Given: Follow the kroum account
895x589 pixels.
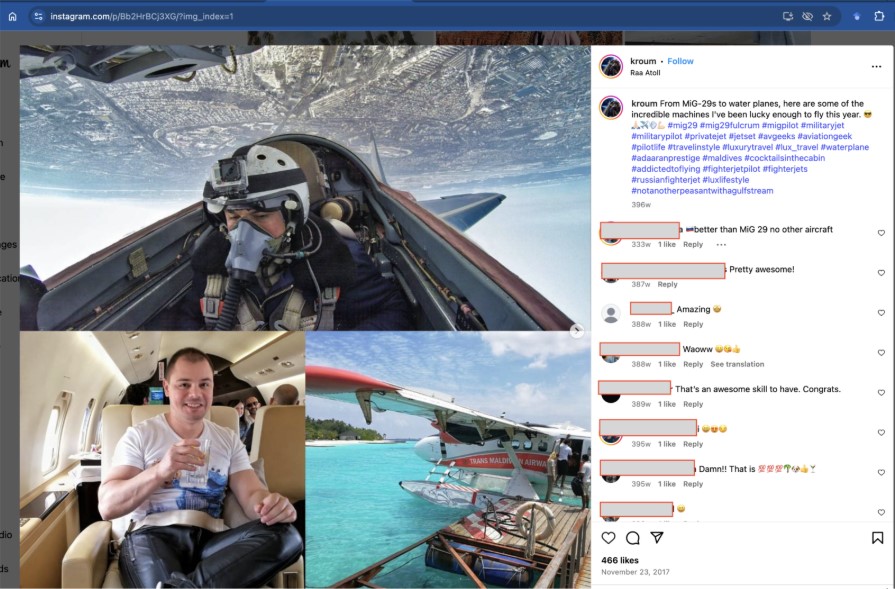Looking at the screenshot, I should tap(680, 61).
